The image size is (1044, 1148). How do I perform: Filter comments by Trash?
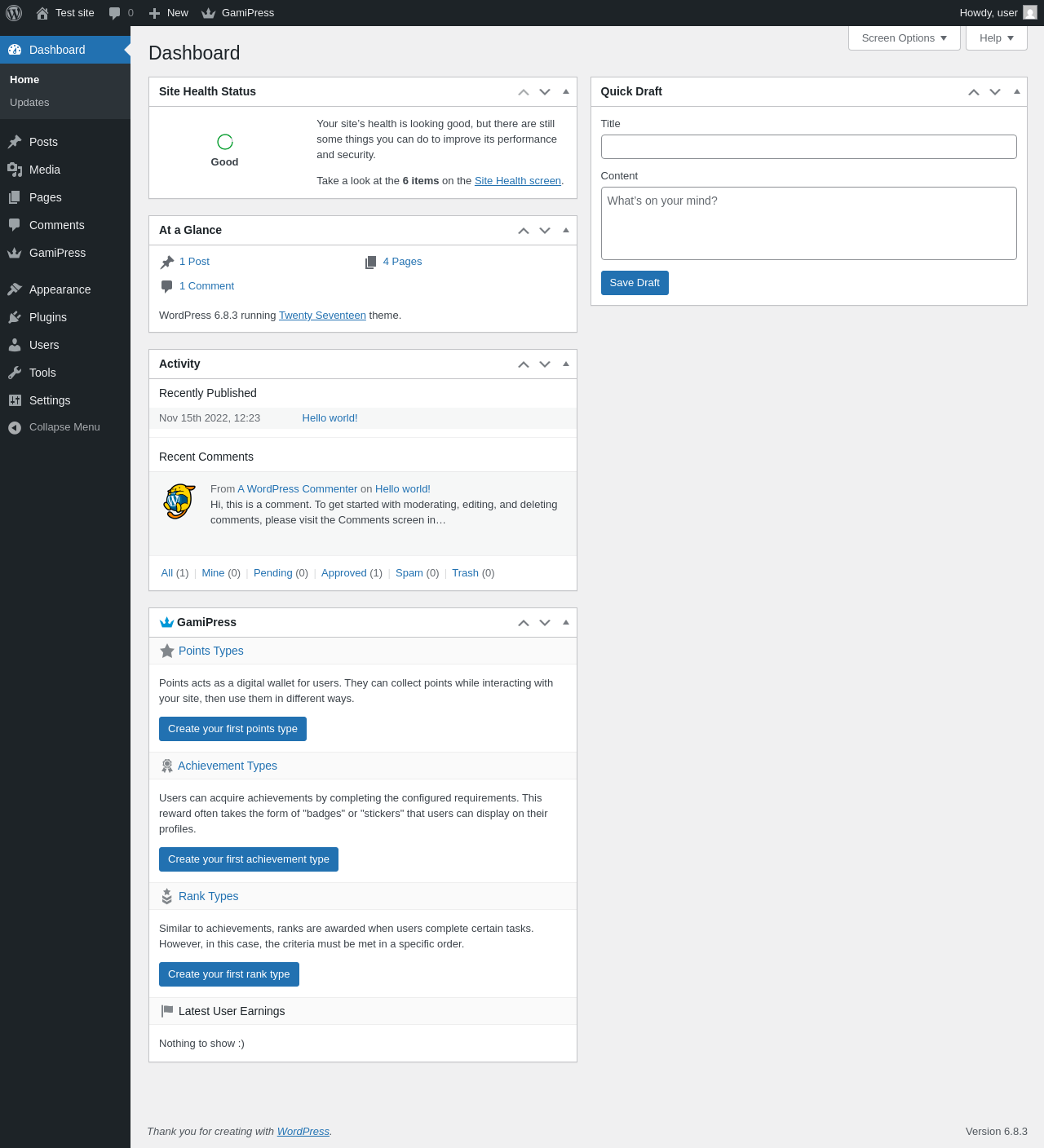tap(465, 573)
